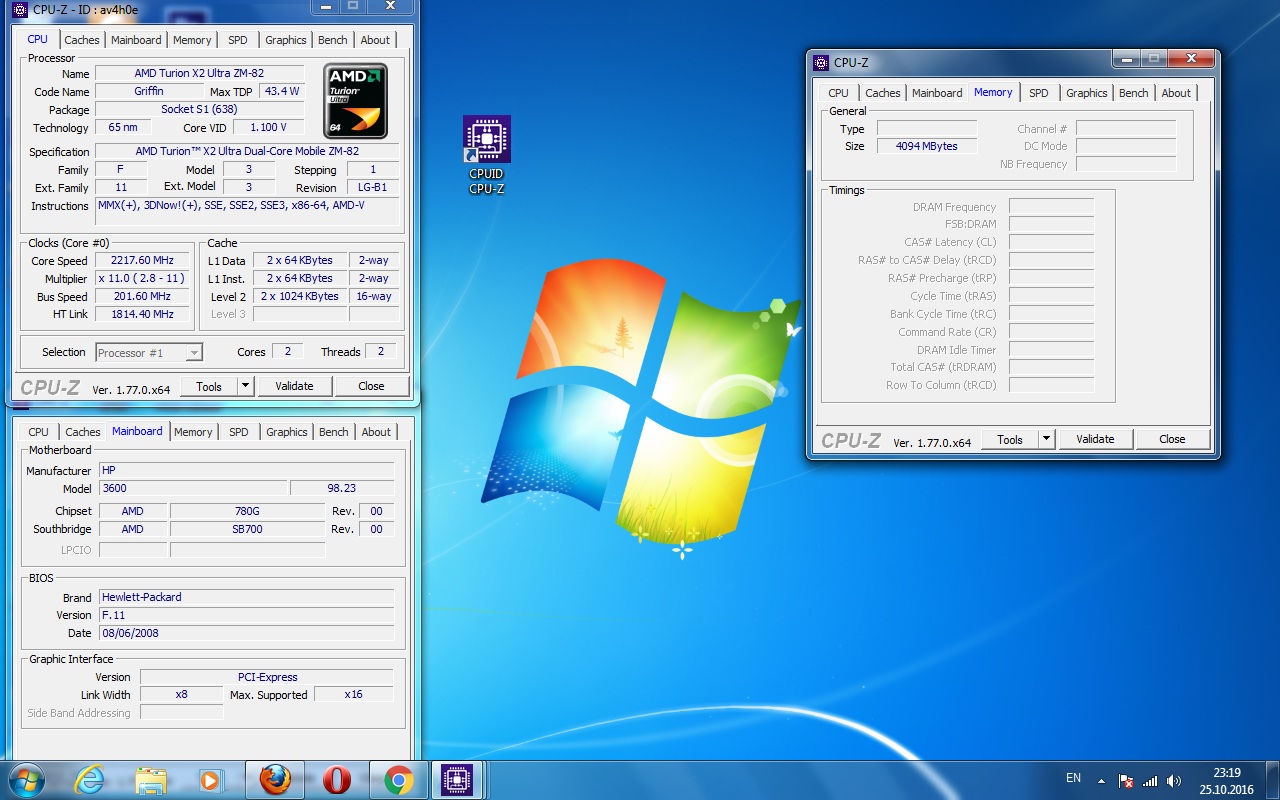Click the Southbridge field SB700
This screenshot has width=1280, height=800.
click(x=248, y=529)
